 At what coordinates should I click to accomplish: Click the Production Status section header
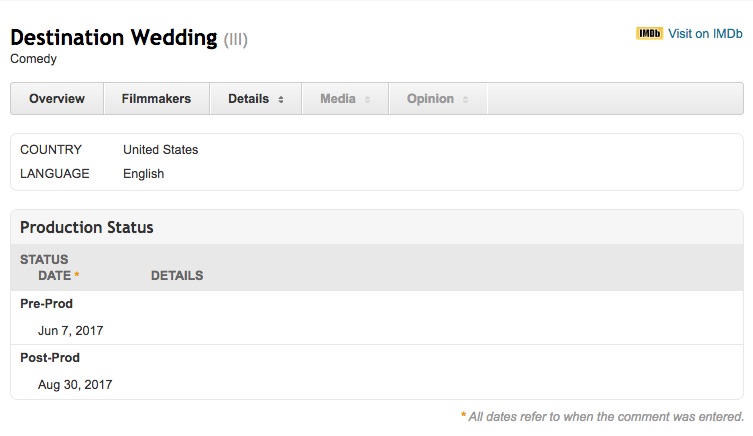87,228
